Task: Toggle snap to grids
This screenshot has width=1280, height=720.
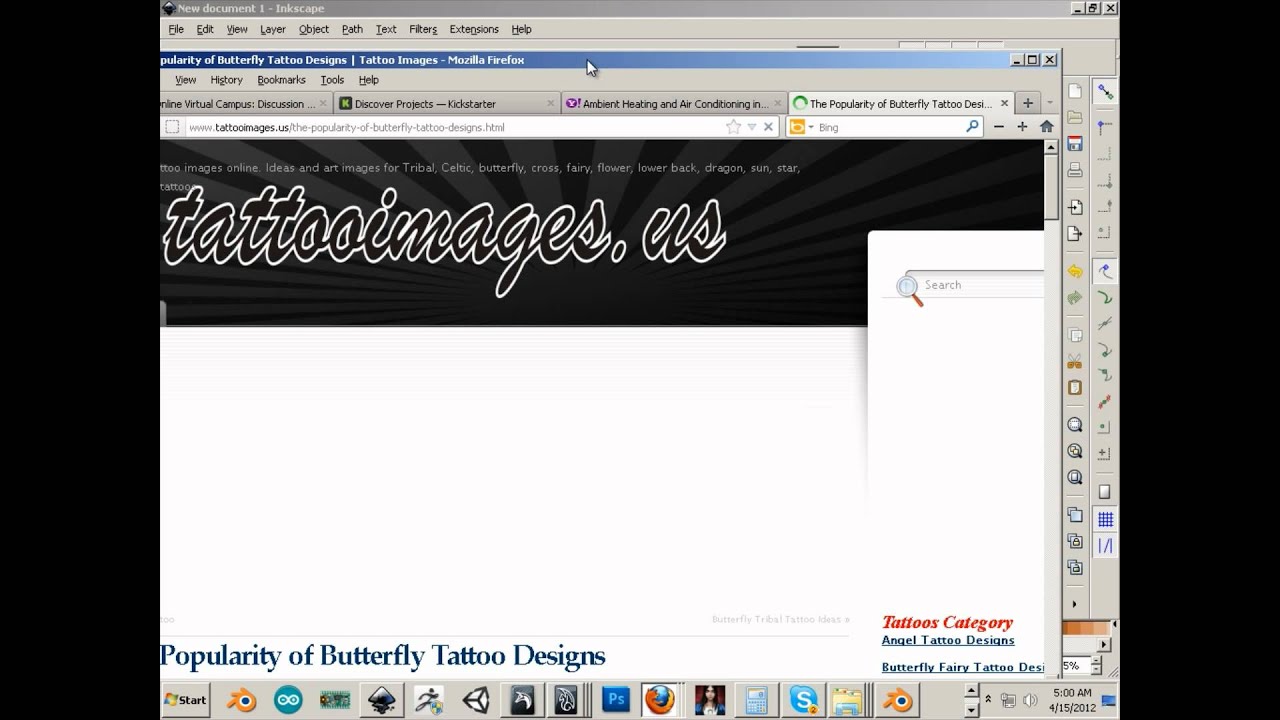Action: pyautogui.click(x=1105, y=519)
